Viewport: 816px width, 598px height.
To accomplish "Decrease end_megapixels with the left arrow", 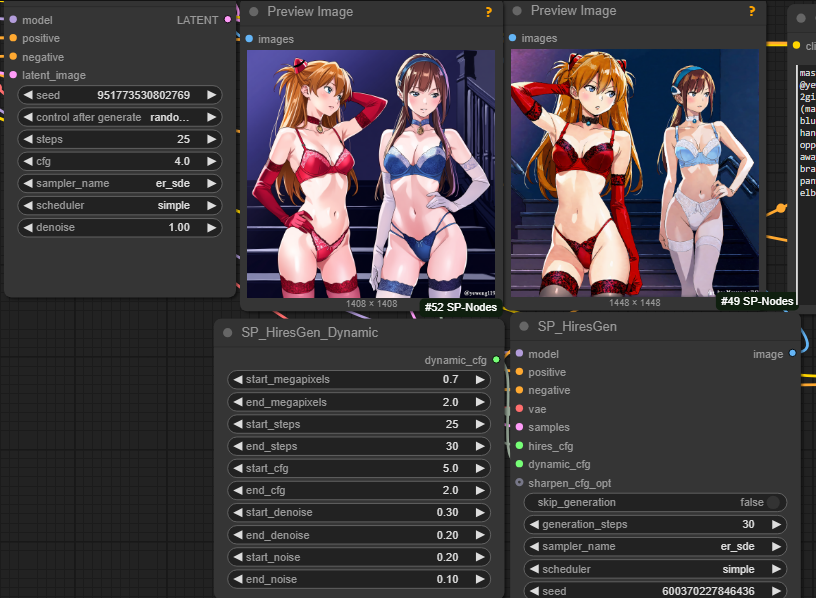I will click(x=238, y=402).
